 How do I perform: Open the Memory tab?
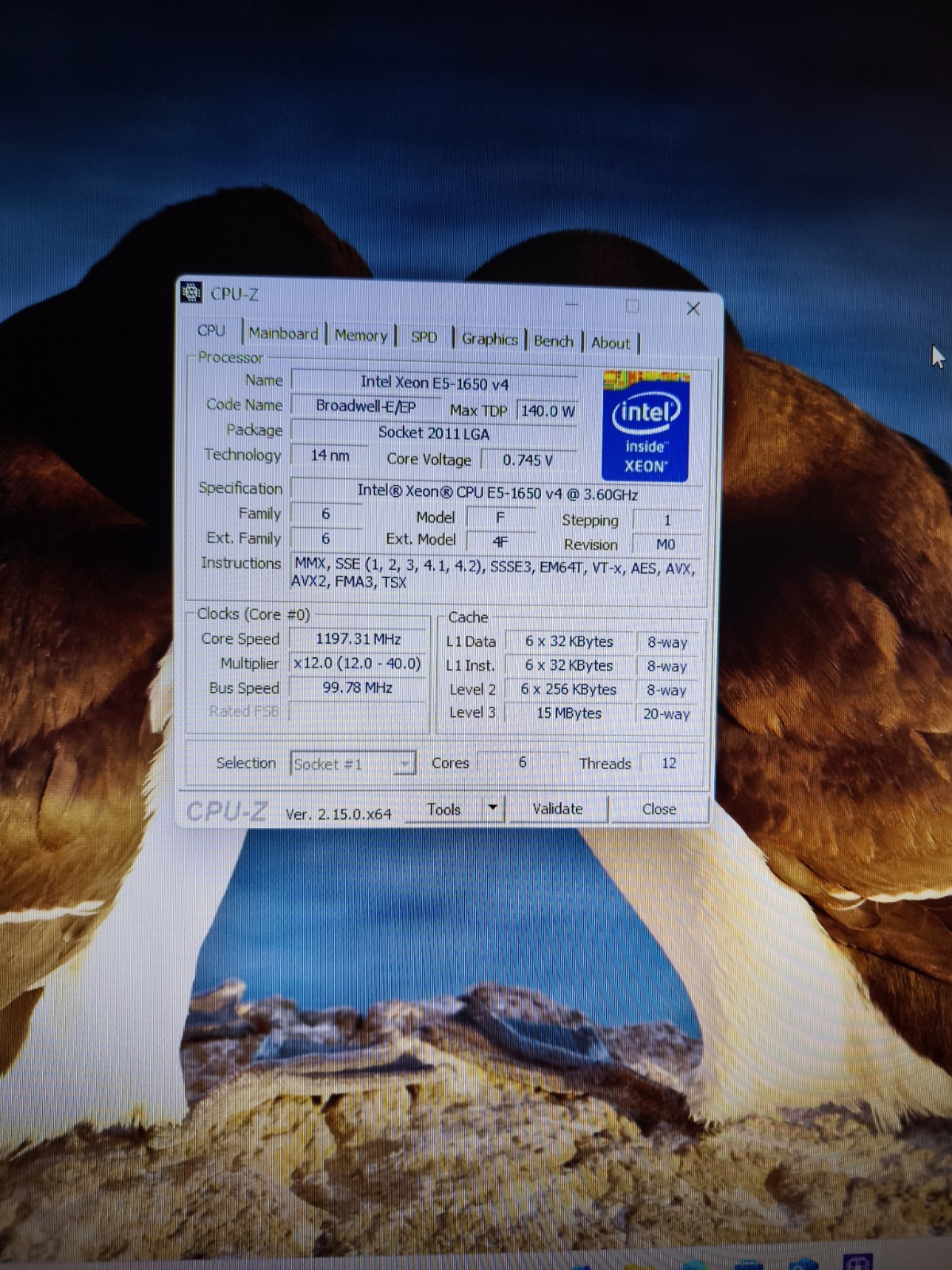(361, 336)
